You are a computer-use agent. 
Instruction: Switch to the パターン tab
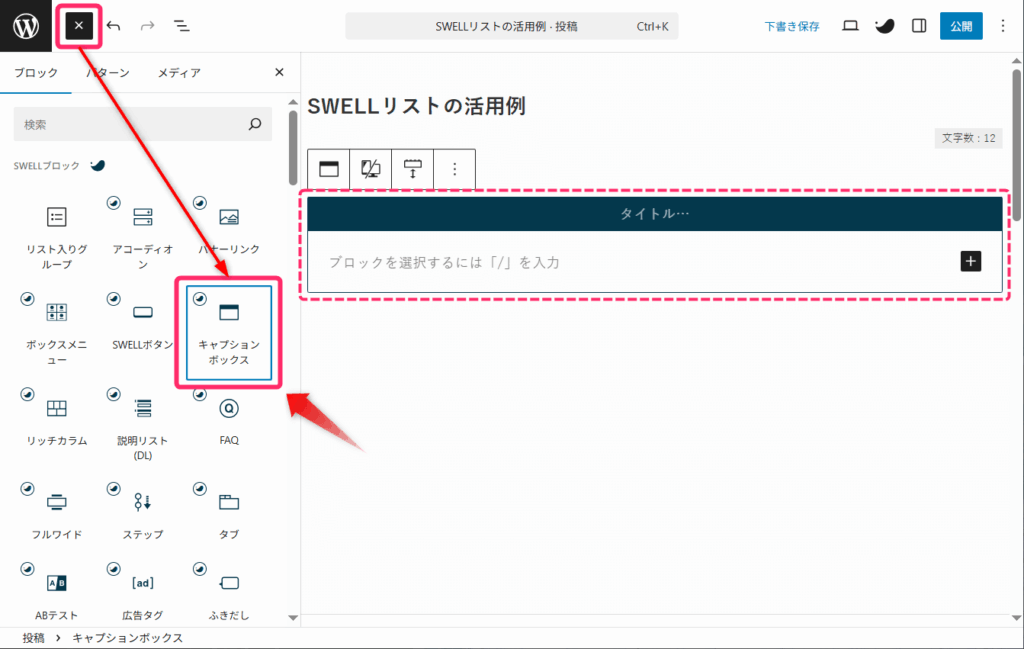108,72
